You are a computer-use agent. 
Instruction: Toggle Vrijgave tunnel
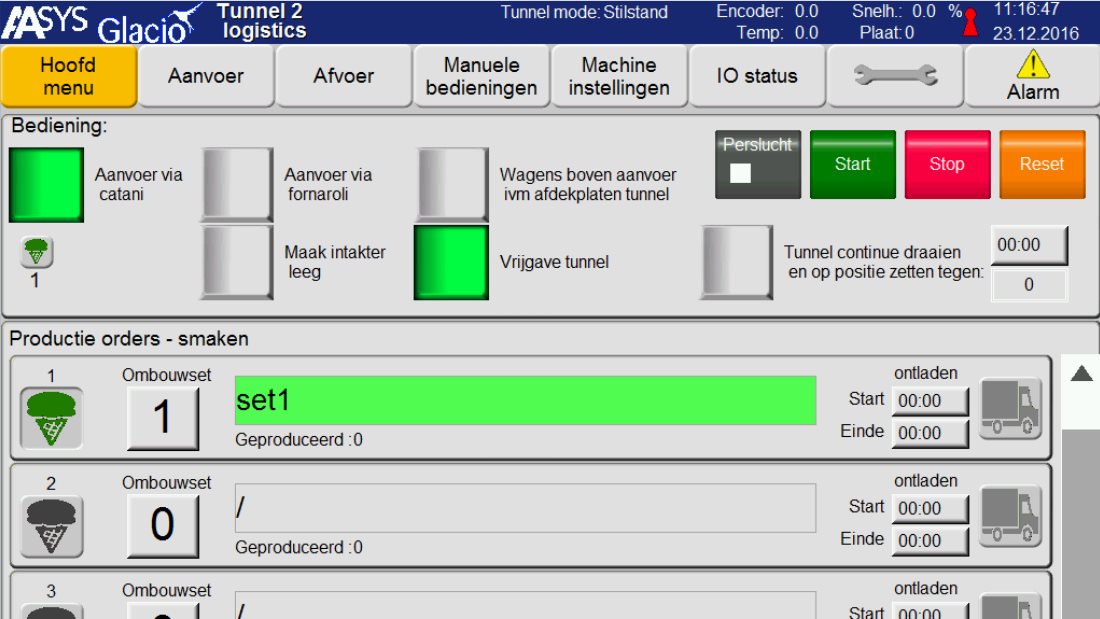click(451, 262)
